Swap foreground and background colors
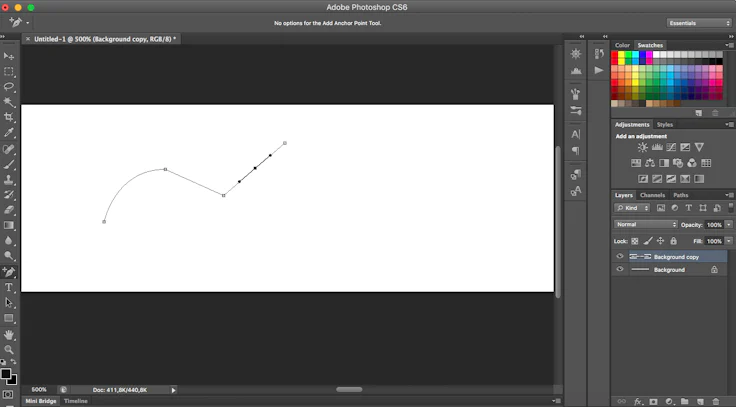Image resolution: width=736 pixels, height=407 pixels. click(x=14, y=361)
